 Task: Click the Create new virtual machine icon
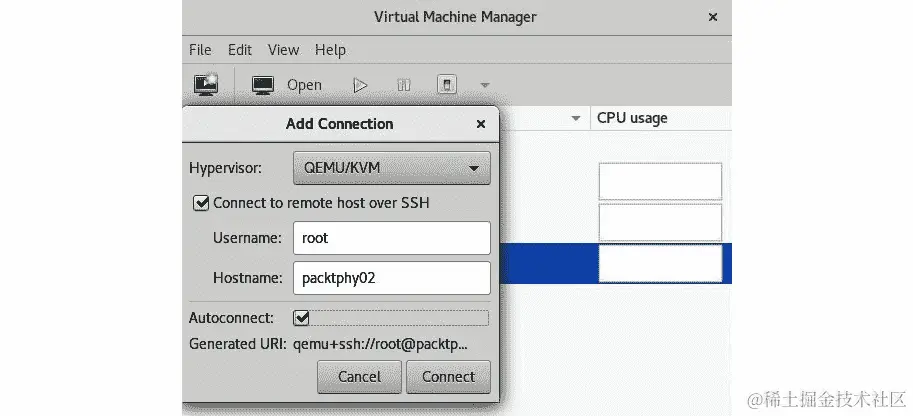(206, 84)
